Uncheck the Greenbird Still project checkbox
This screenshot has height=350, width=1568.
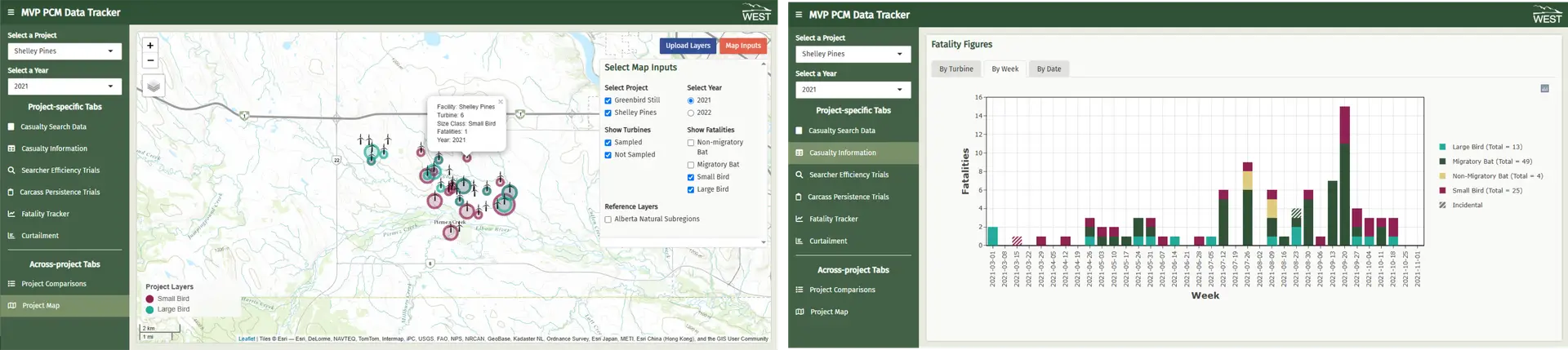tap(608, 100)
